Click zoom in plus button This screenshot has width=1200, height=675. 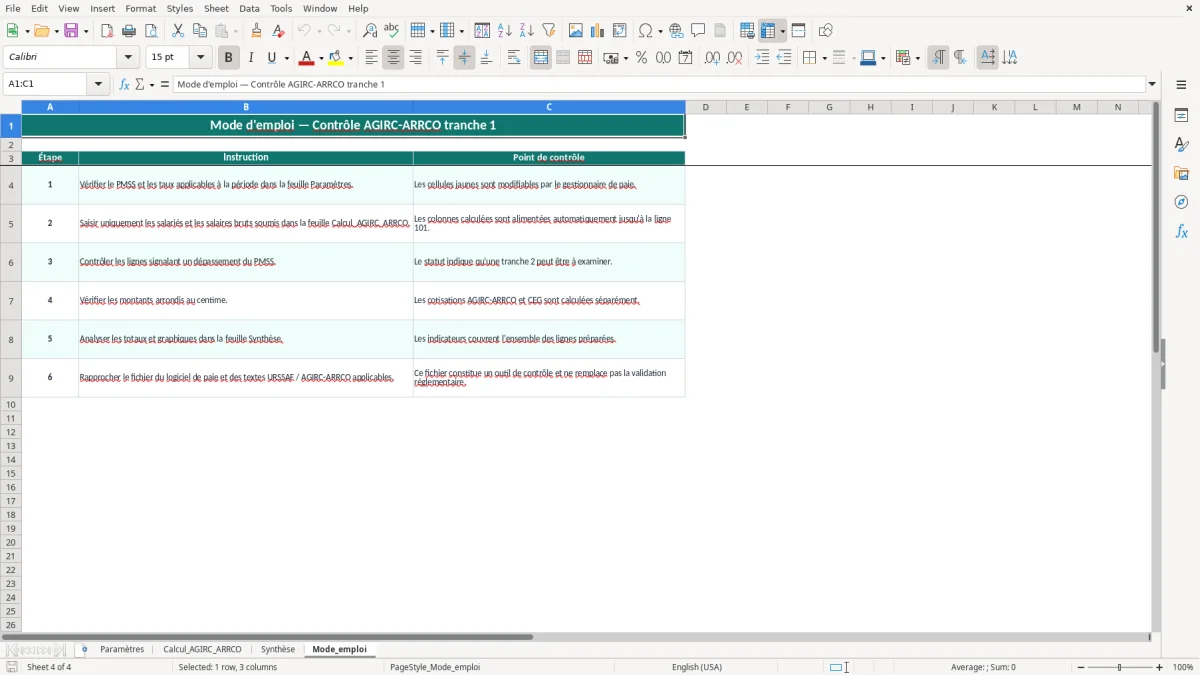1159,667
